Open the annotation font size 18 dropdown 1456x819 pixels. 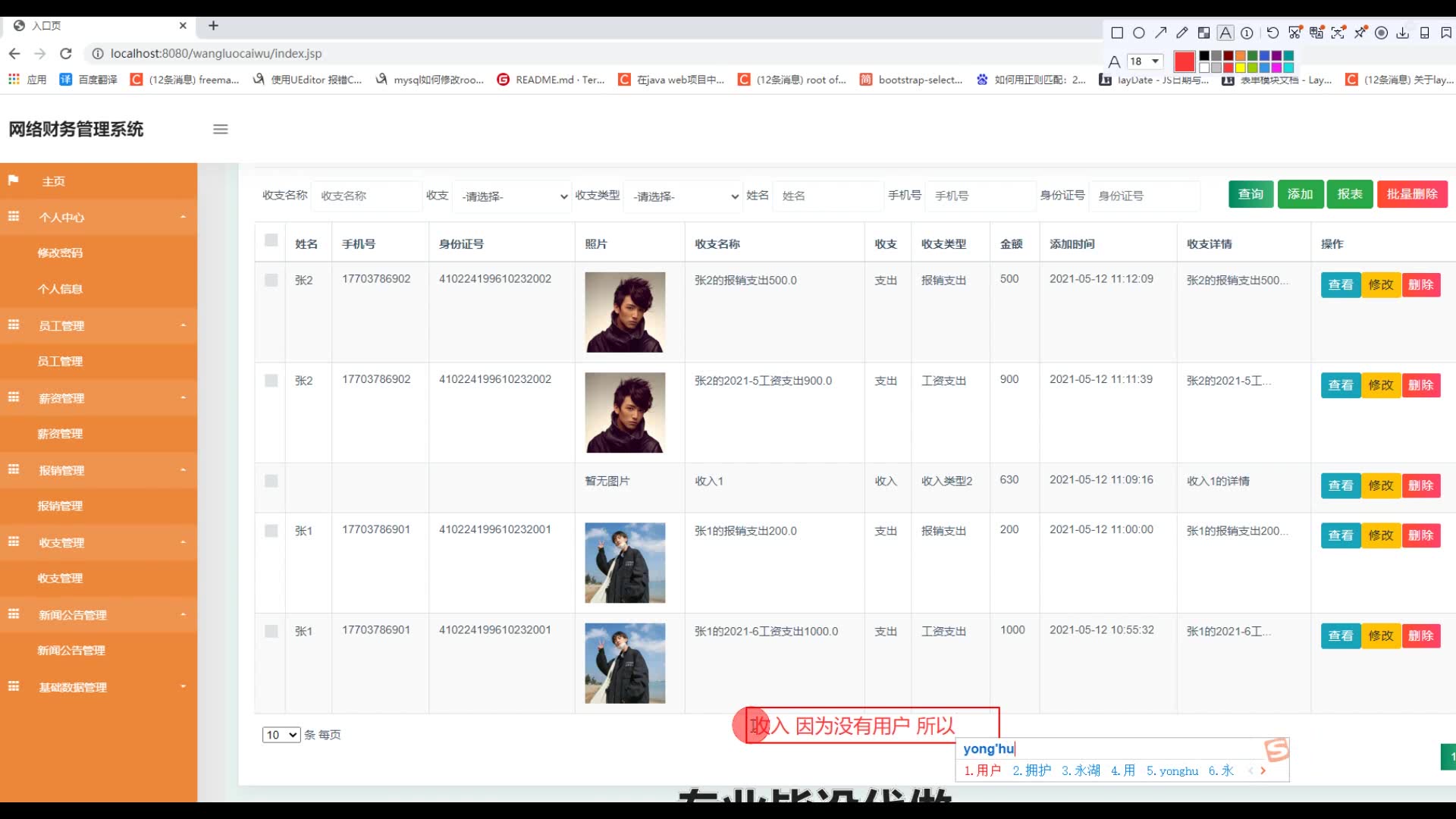pos(1144,61)
